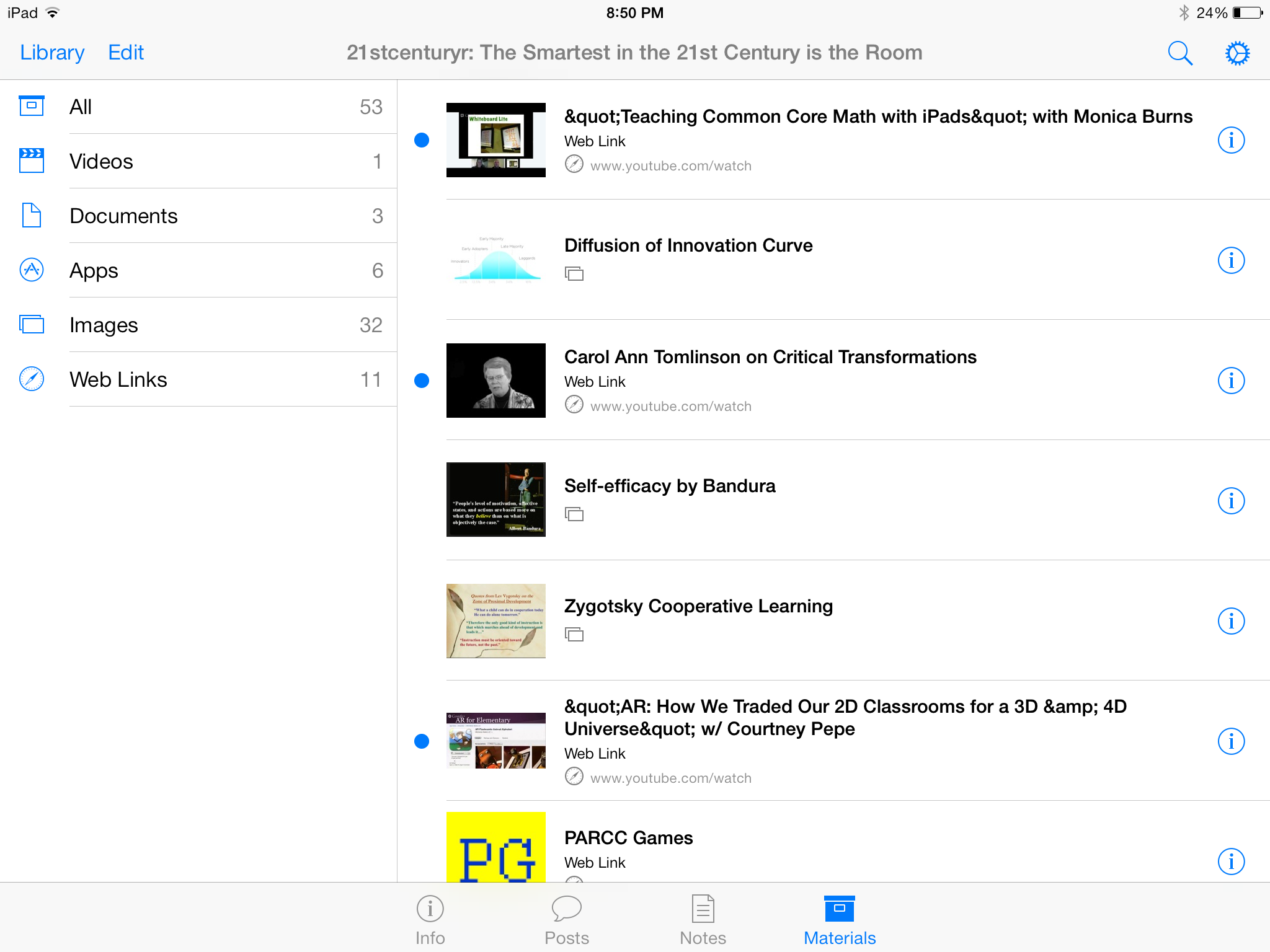The width and height of the screenshot is (1270, 952).
Task: Switch to the Notes tab
Action: click(703, 920)
